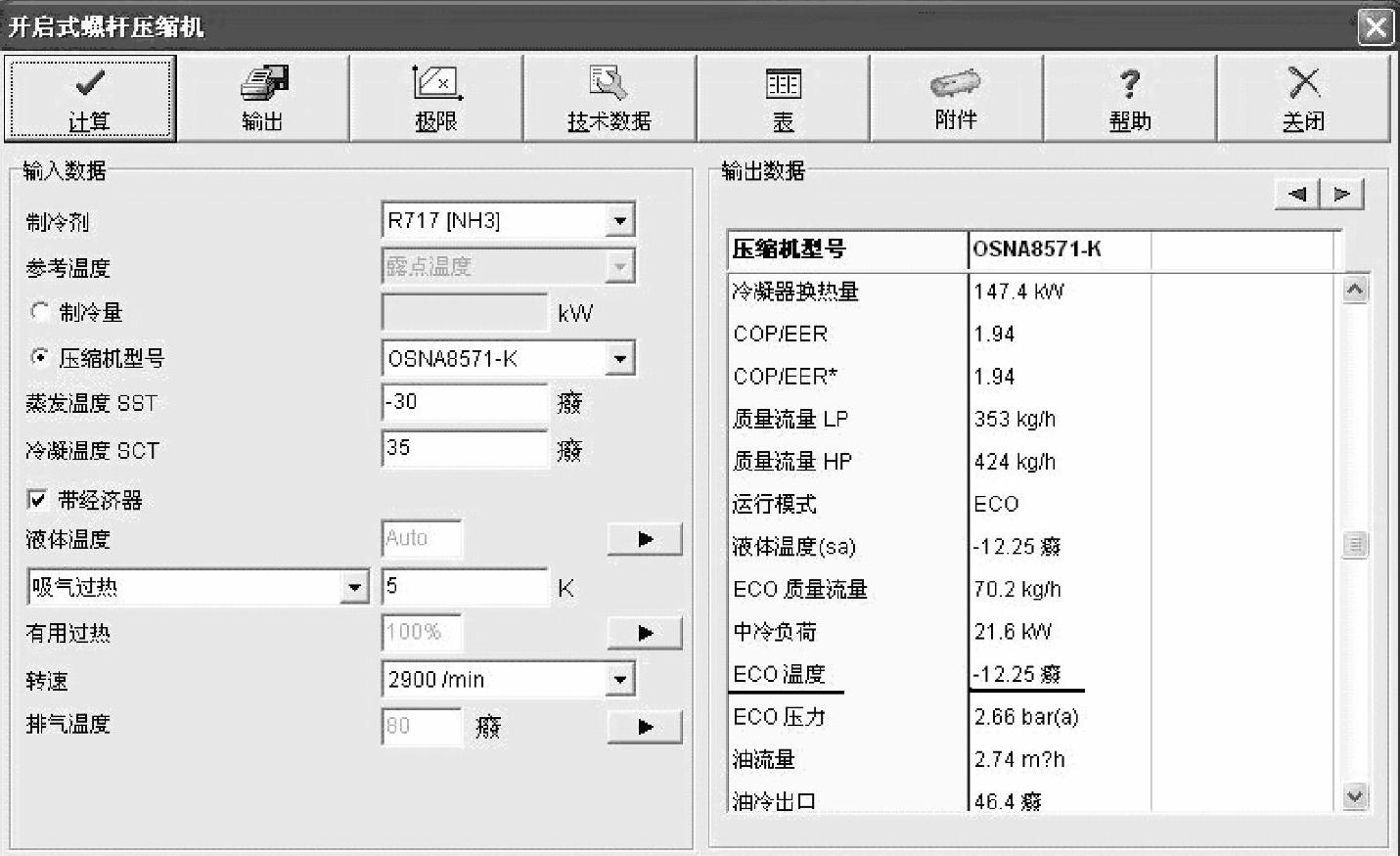The width and height of the screenshot is (1400, 856).
Task: Click the output data scrollbar thumb
Action: coord(1354,544)
